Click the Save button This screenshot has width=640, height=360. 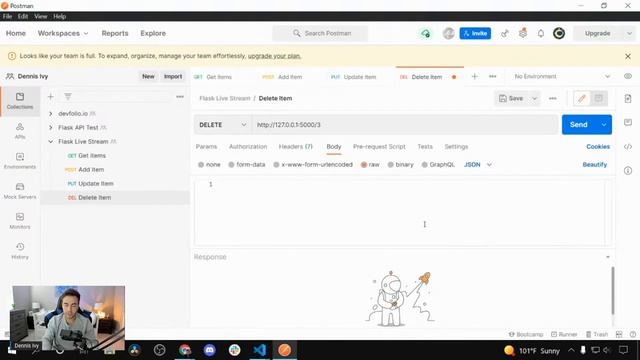511,98
